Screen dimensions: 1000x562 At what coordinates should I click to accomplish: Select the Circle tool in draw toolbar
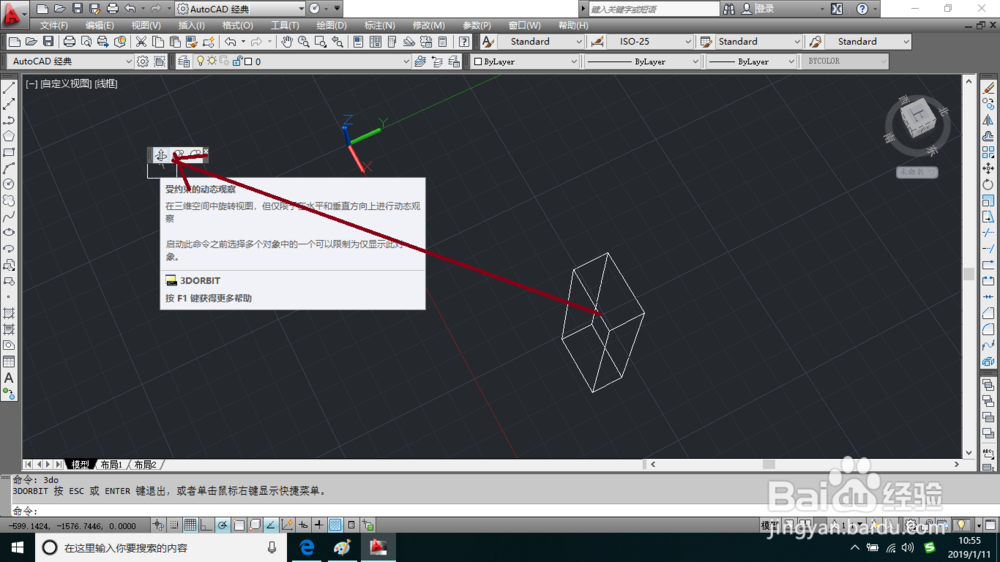point(9,184)
